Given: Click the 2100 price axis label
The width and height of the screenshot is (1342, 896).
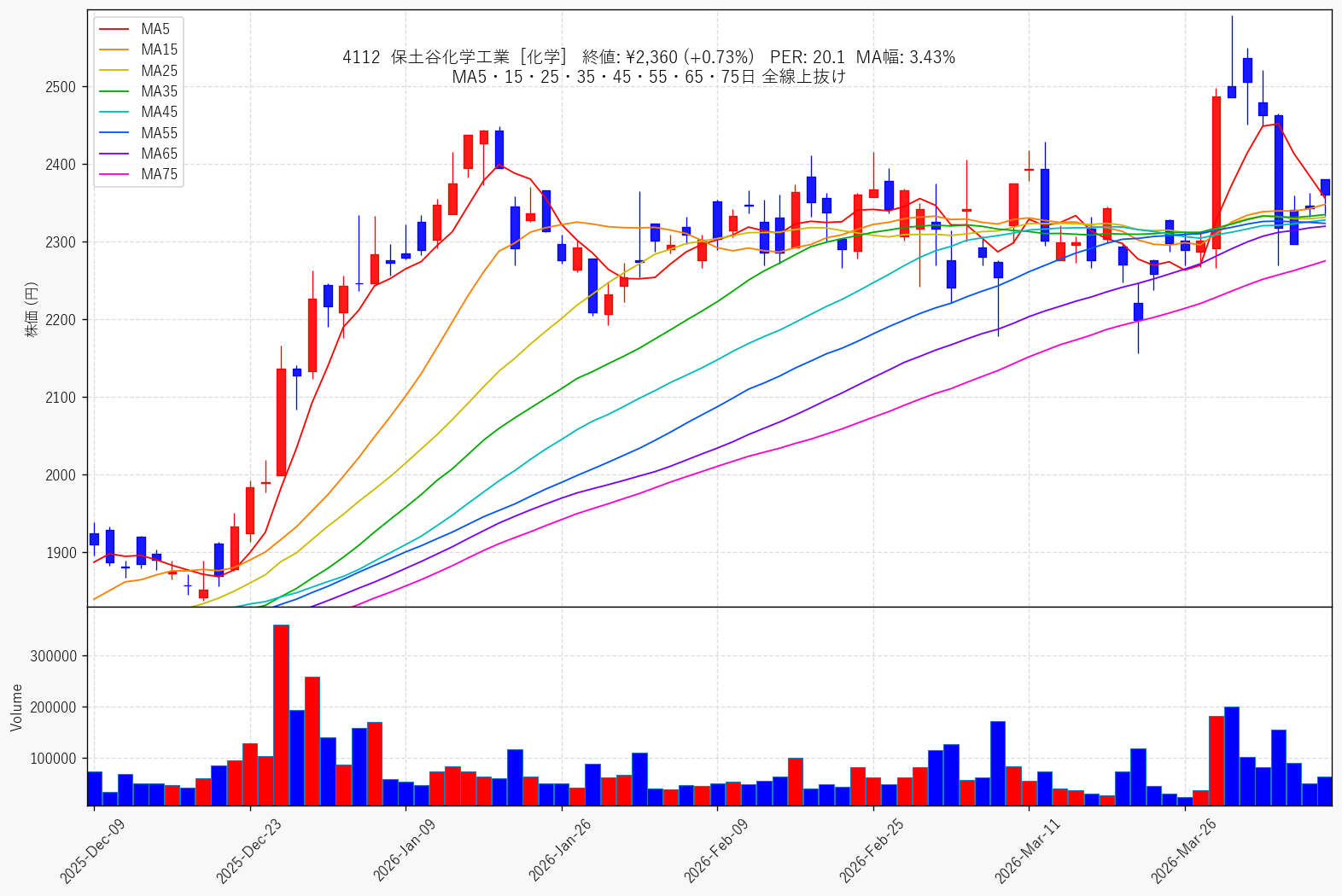Looking at the screenshot, I should pyautogui.click(x=61, y=398).
